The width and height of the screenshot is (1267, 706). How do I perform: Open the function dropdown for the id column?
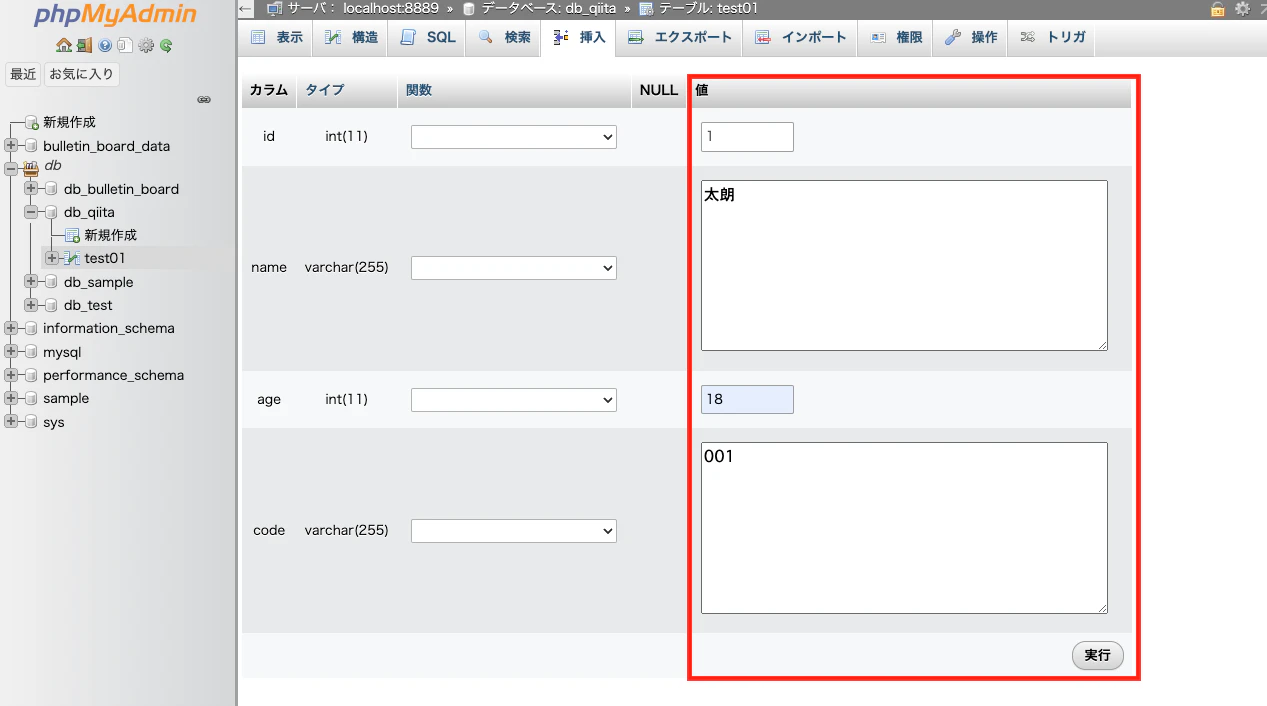(513, 136)
